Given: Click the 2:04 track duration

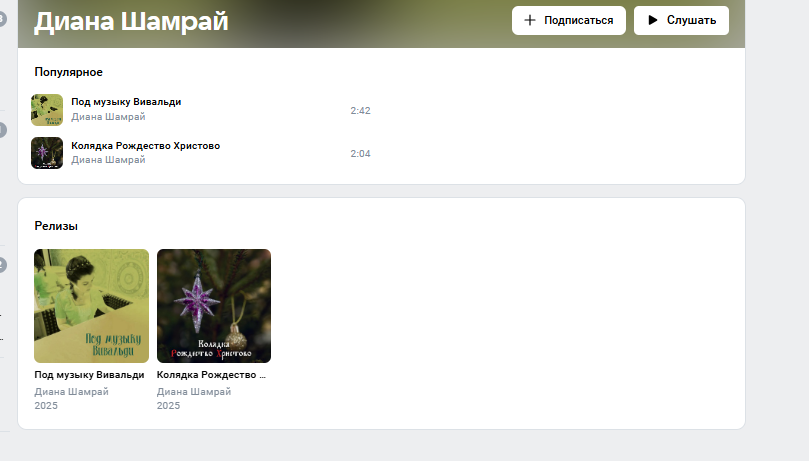Looking at the screenshot, I should [x=360, y=154].
